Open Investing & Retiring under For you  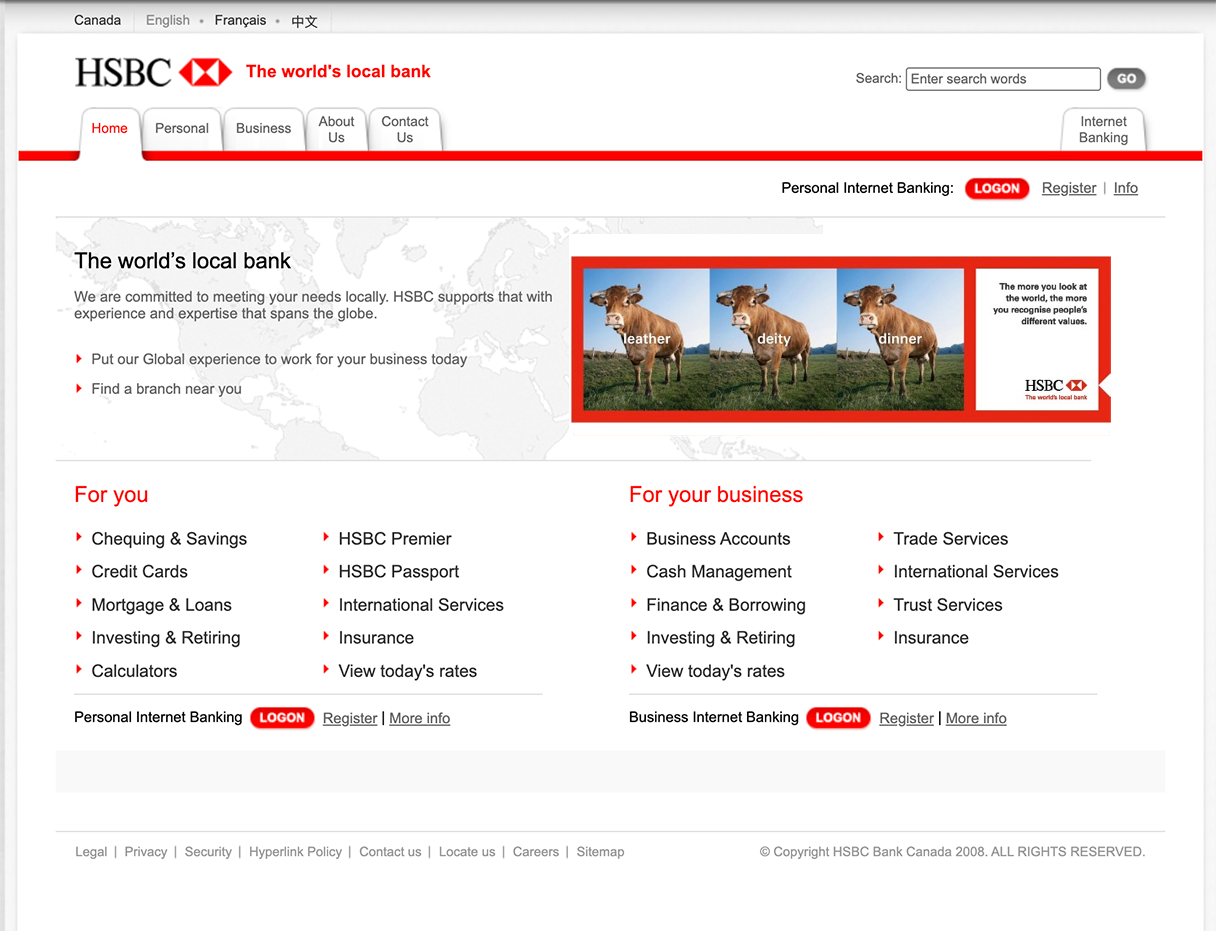tap(166, 638)
